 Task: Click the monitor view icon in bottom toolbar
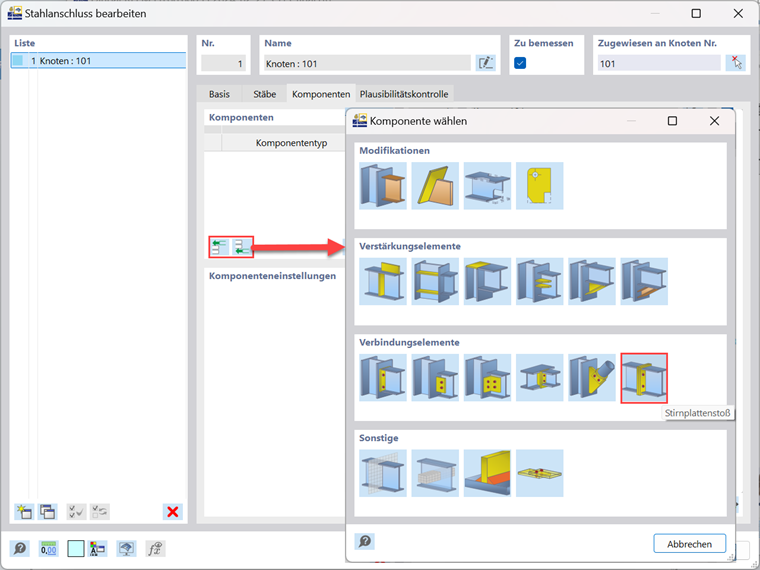pyautogui.click(x=127, y=549)
